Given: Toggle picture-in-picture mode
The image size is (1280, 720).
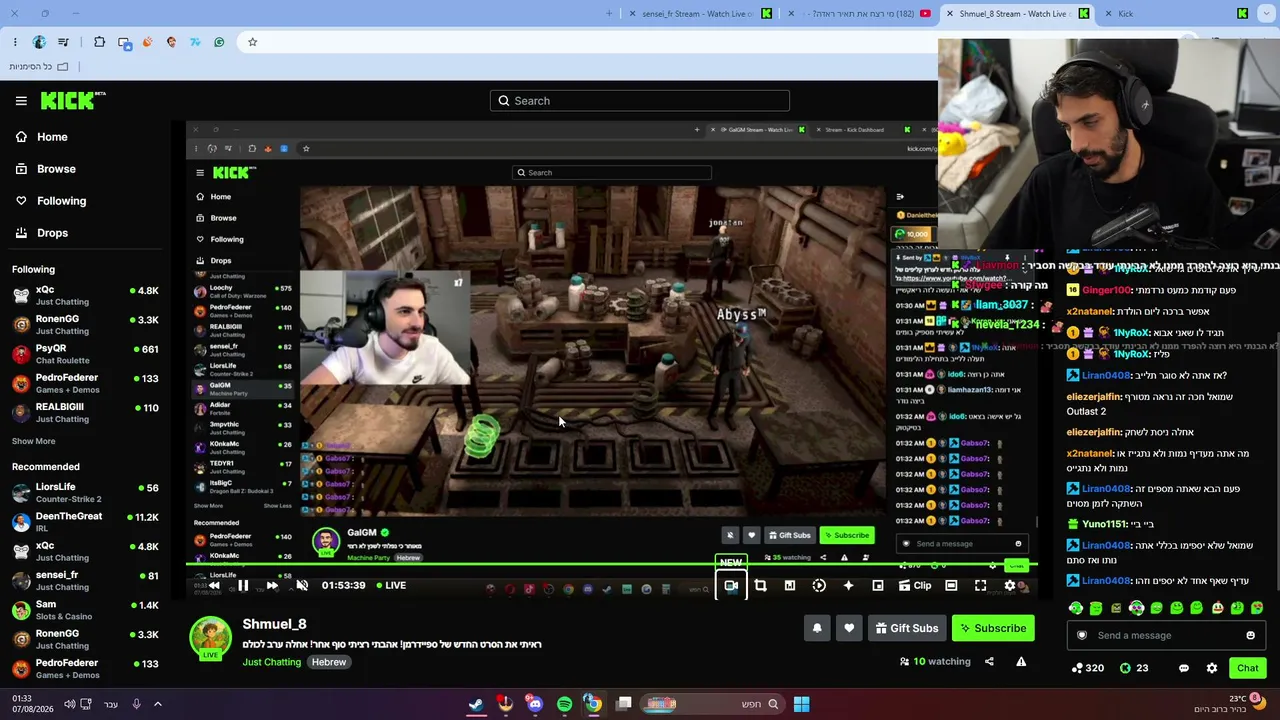Looking at the screenshot, I should (878, 586).
